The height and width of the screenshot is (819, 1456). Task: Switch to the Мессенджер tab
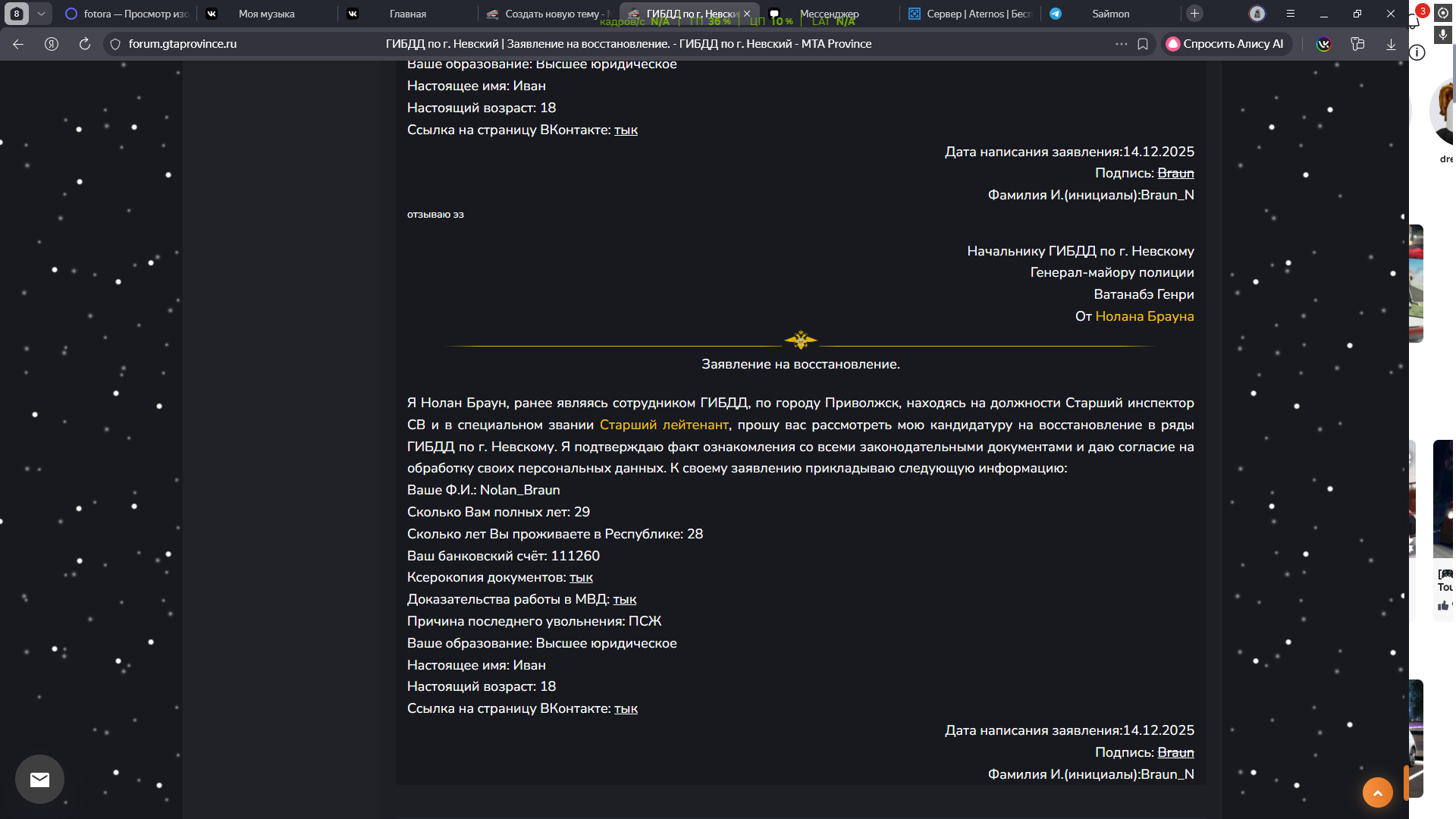(x=829, y=14)
